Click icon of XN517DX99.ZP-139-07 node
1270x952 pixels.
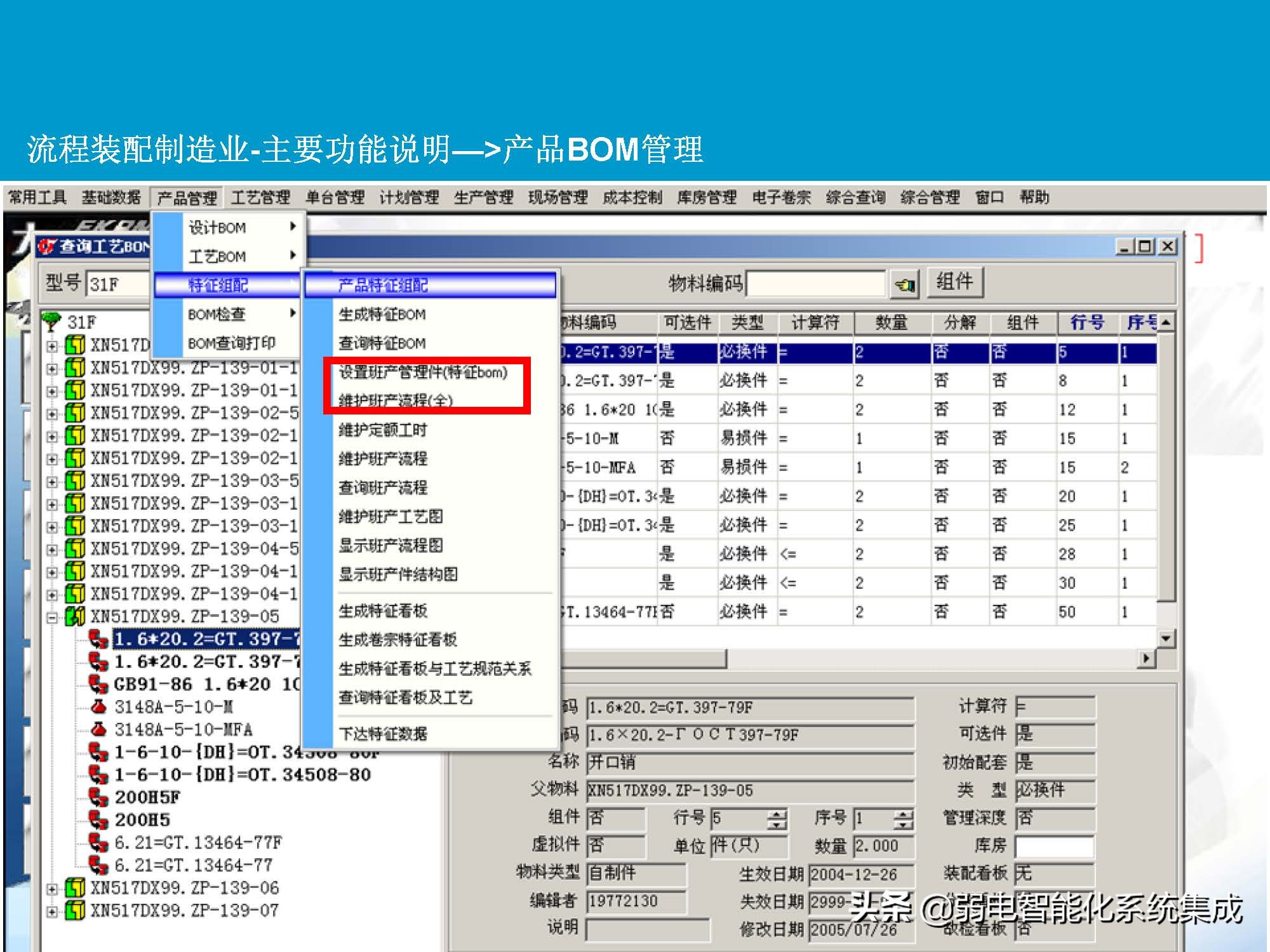click(x=76, y=910)
